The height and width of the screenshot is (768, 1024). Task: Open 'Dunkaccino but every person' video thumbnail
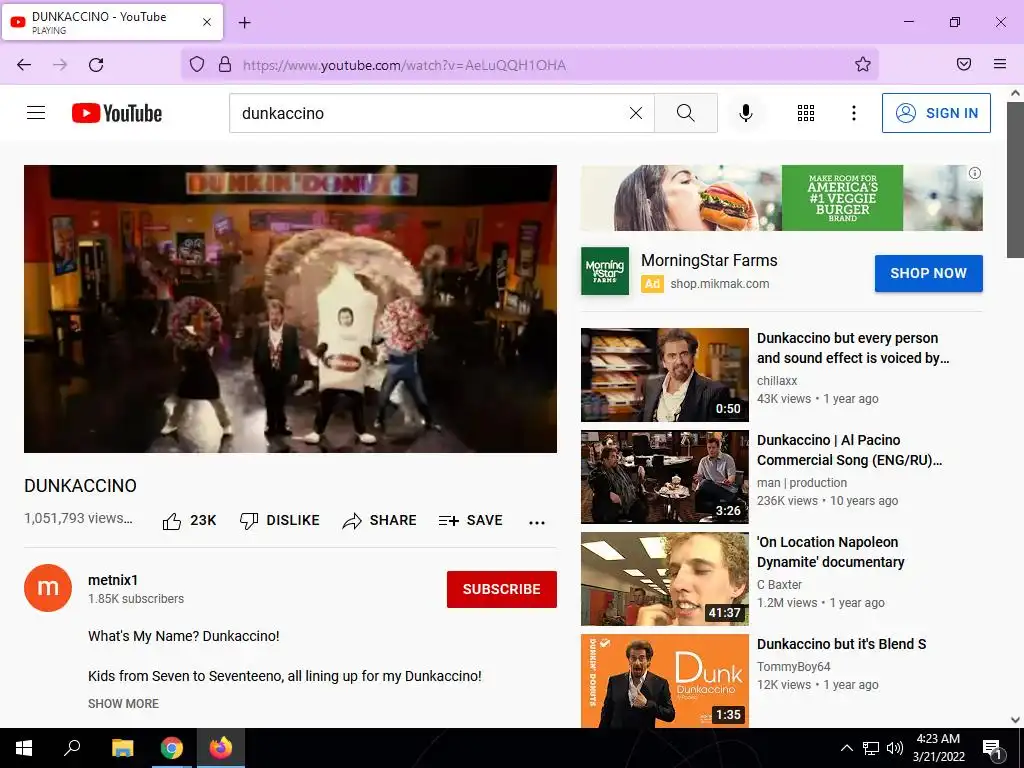665,375
